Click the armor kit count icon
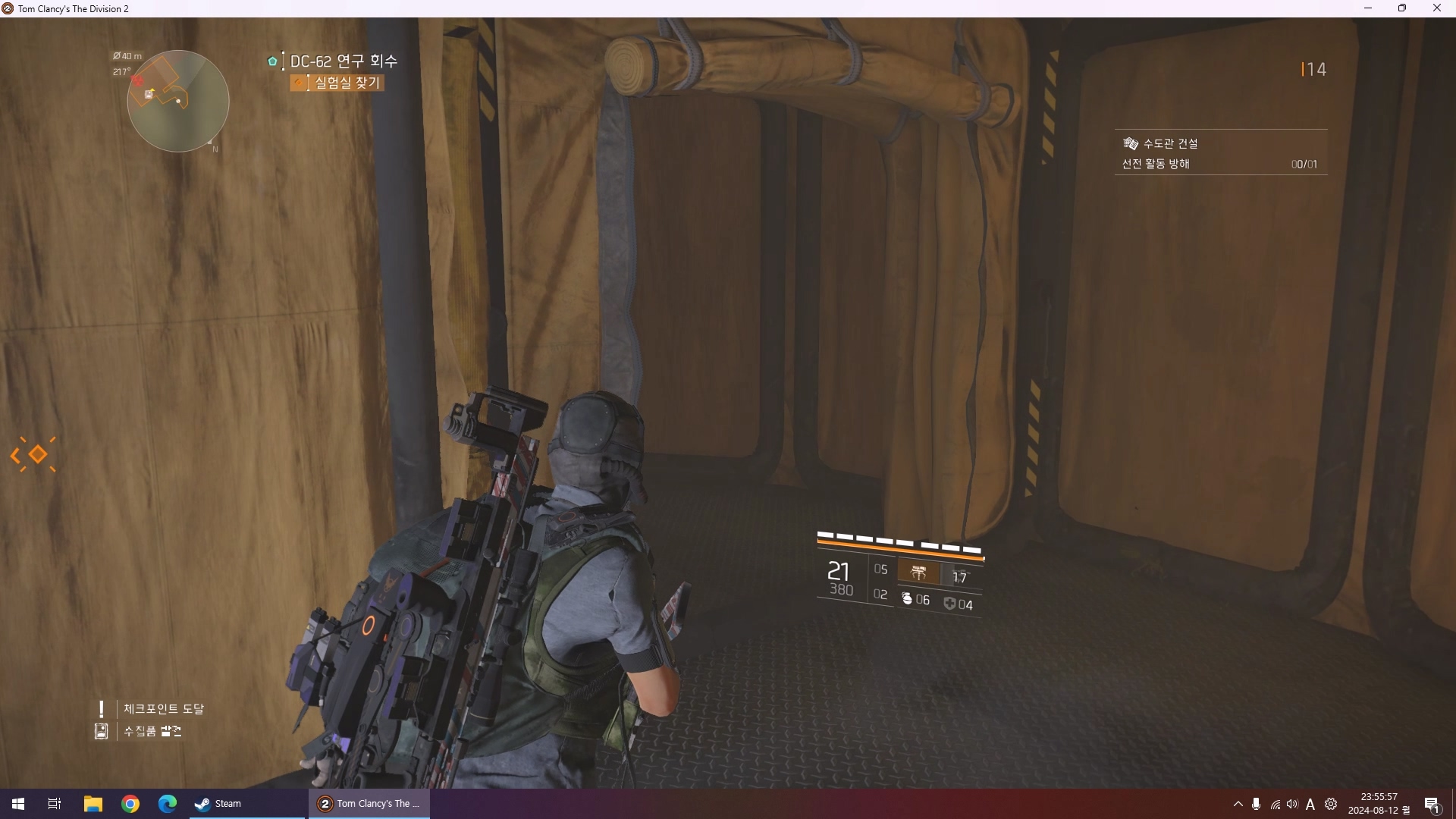 point(949,603)
